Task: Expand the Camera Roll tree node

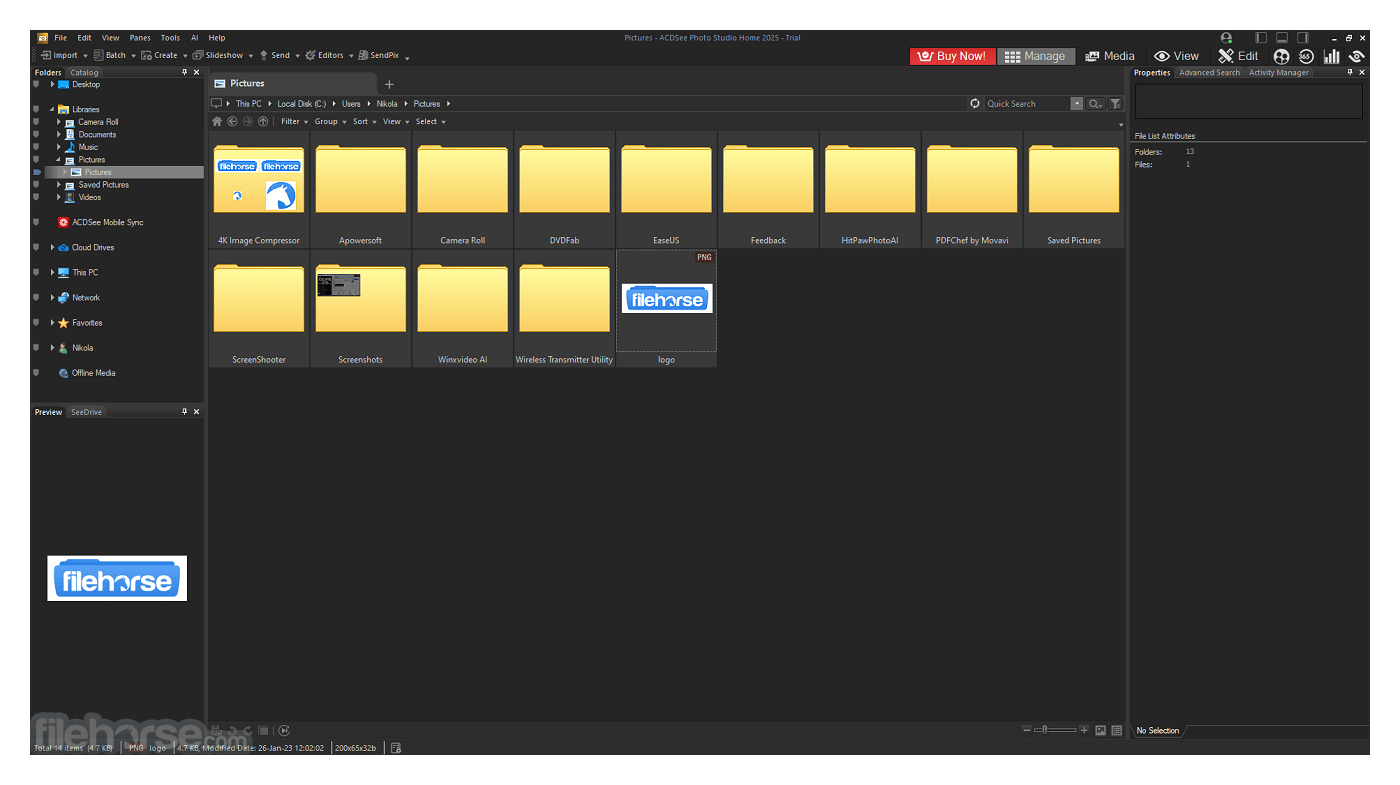Action: [59, 122]
